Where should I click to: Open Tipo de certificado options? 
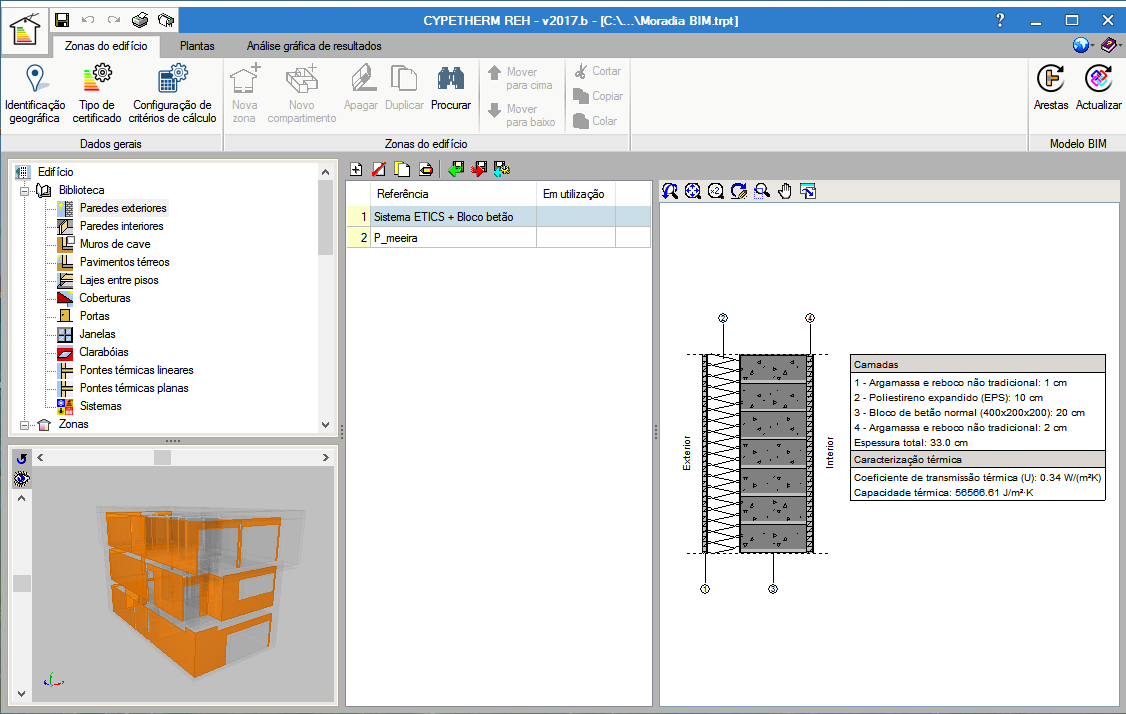[97, 94]
